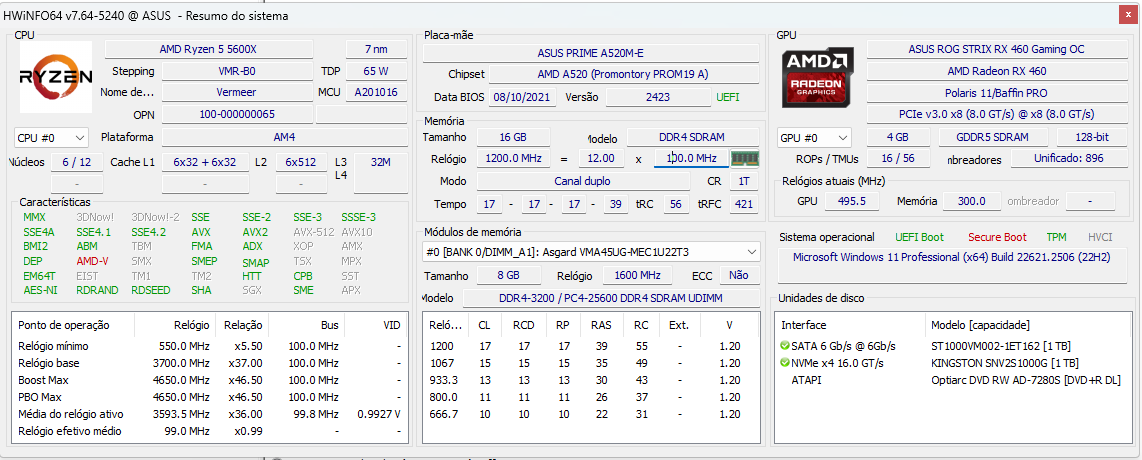Select the 933.3 memory timing row
This screenshot has height=460, width=1142.
[591, 380]
